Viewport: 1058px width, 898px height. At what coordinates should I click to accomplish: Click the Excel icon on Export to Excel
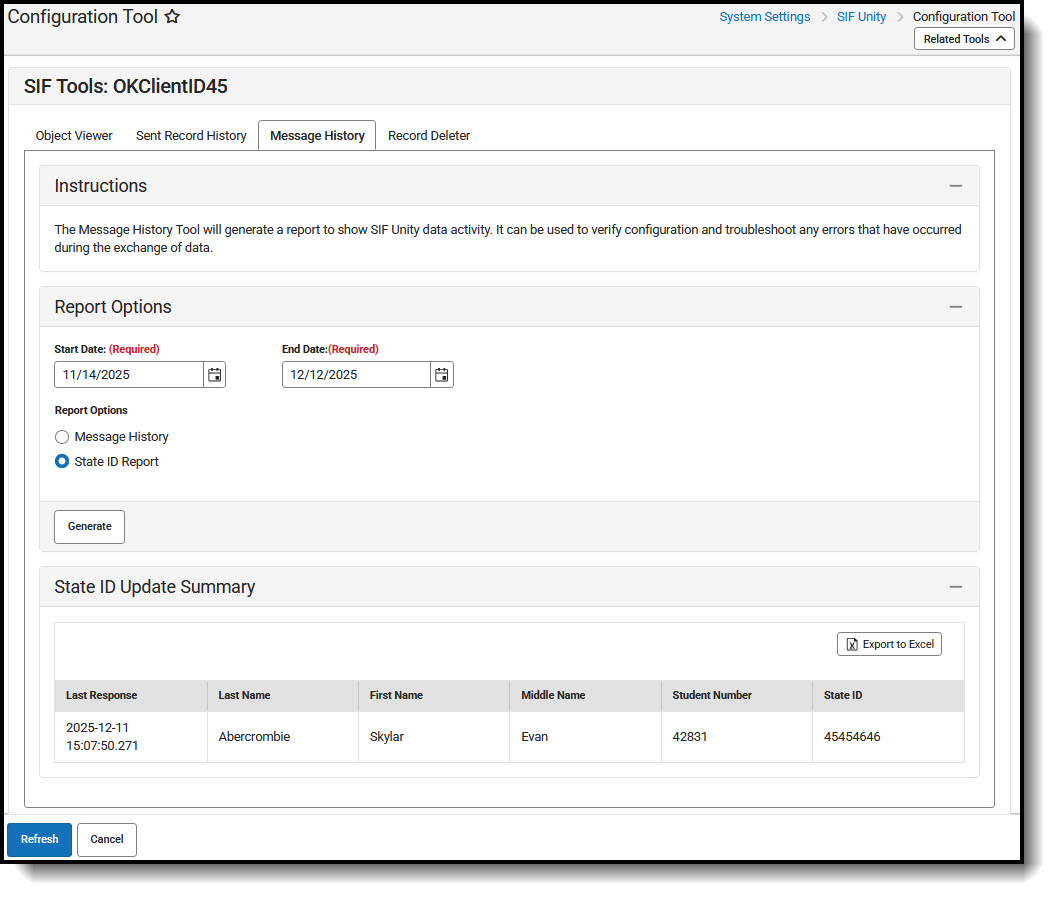pos(851,644)
